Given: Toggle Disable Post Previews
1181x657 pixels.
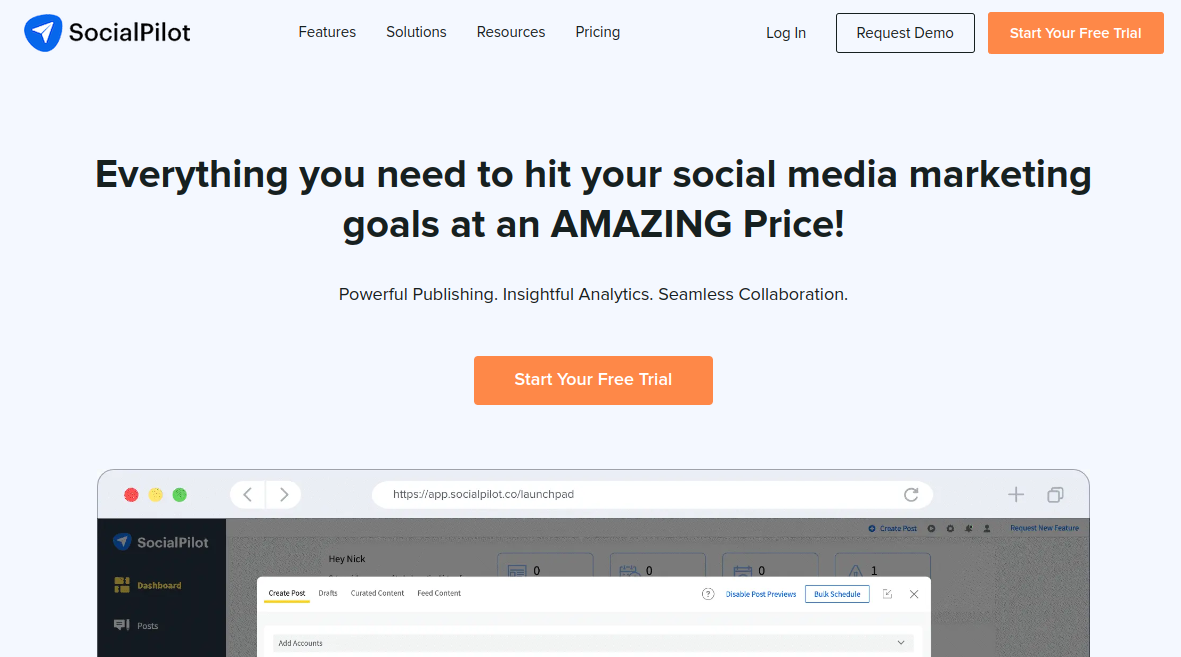Looking at the screenshot, I should pyautogui.click(x=761, y=594).
